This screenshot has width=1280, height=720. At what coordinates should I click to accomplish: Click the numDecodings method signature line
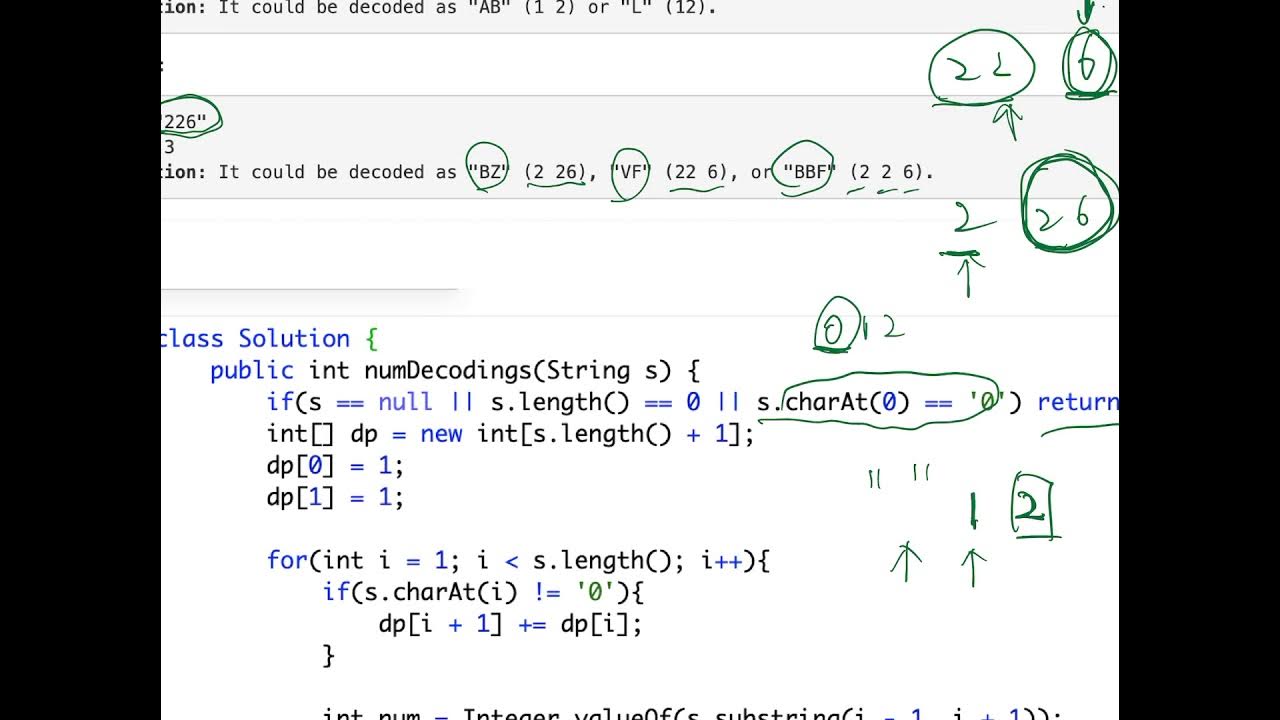(455, 371)
